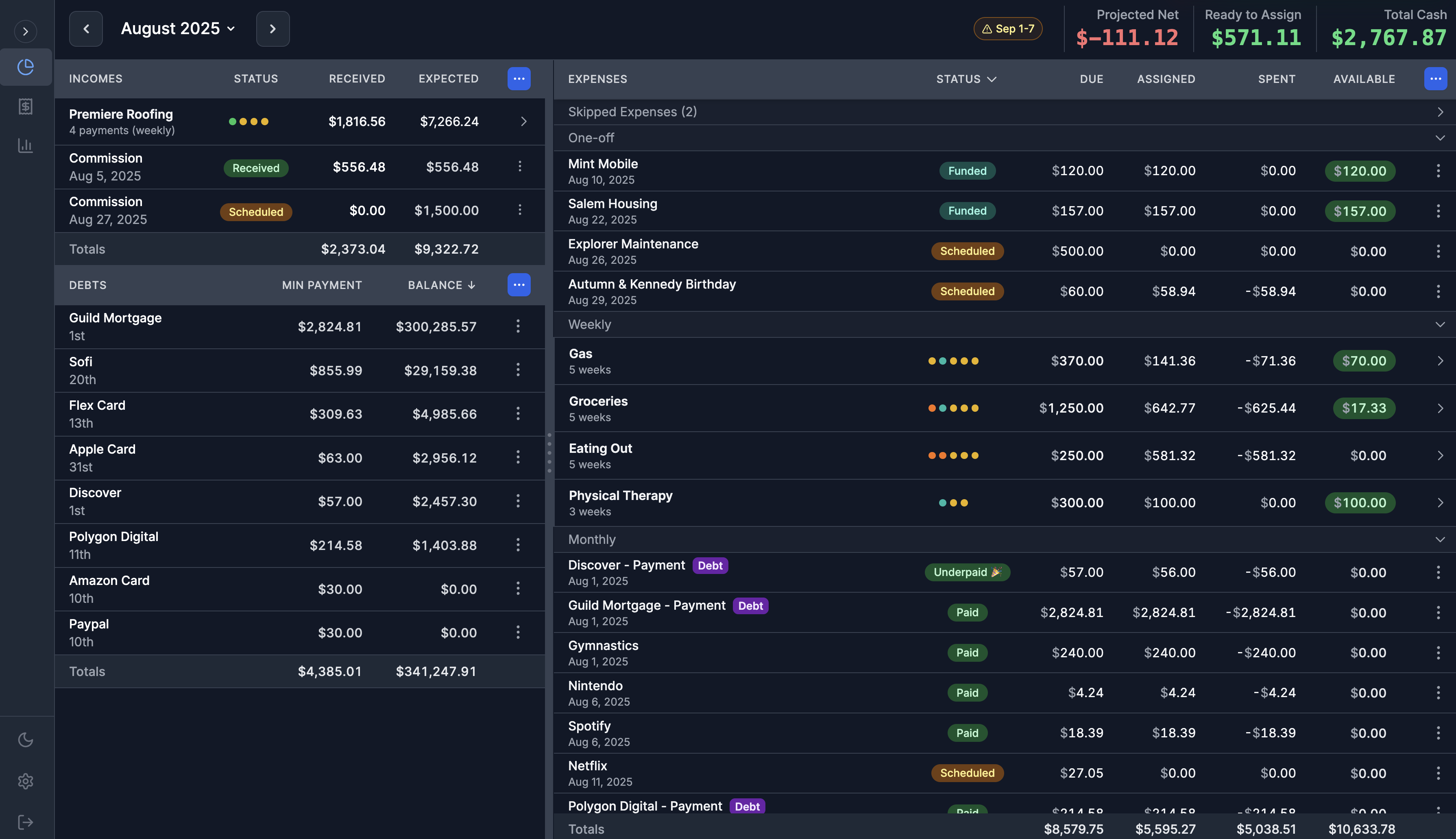The image size is (1456, 839).
Task: Click Received status on Commission income
Action: (x=256, y=168)
